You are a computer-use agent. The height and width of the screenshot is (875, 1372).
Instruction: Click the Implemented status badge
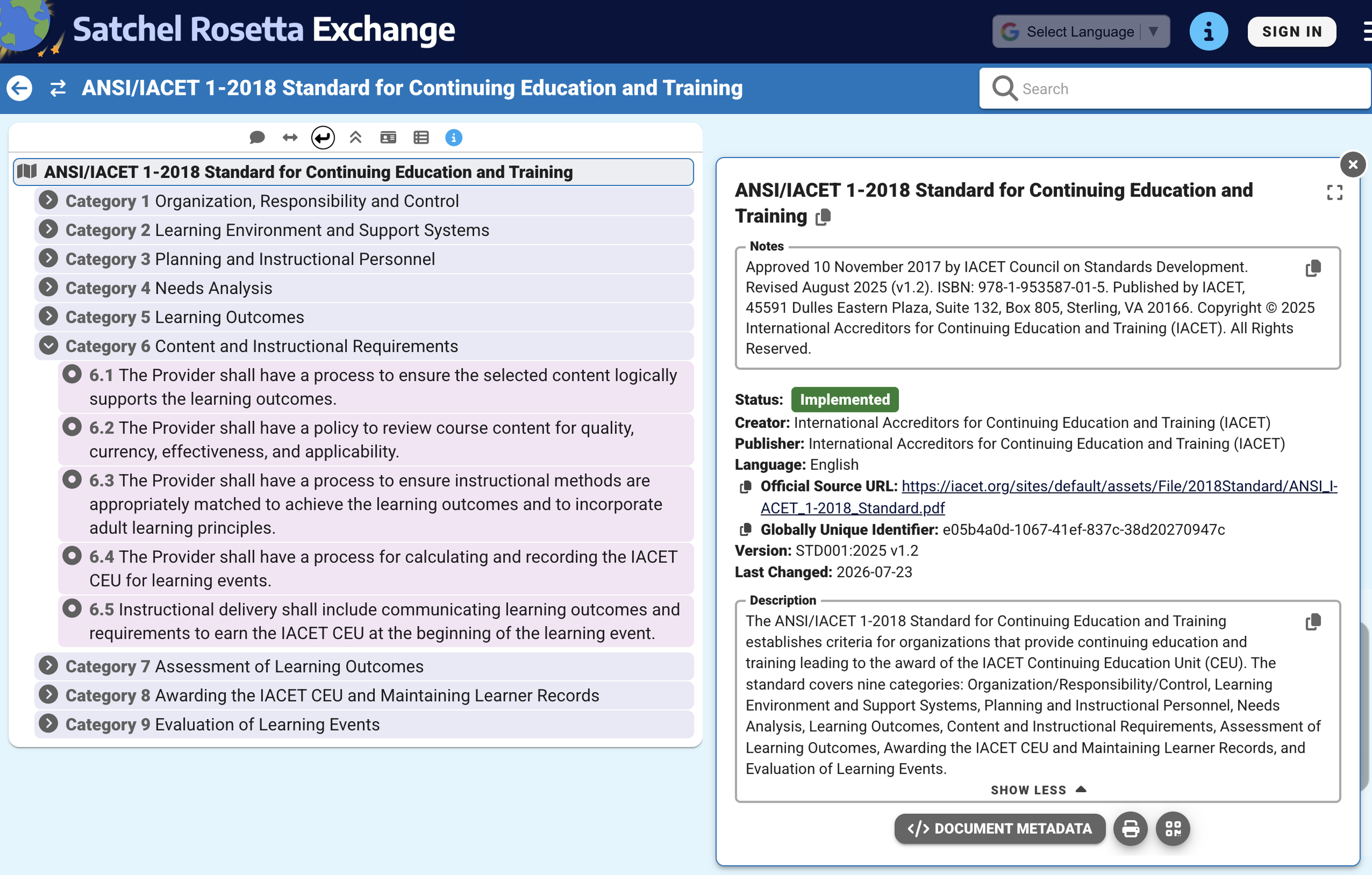[x=845, y=400]
